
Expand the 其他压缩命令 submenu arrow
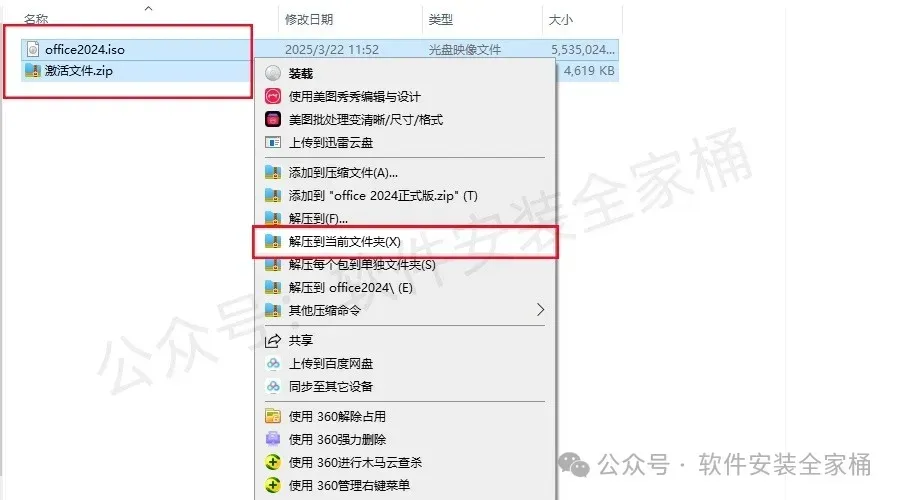click(540, 310)
